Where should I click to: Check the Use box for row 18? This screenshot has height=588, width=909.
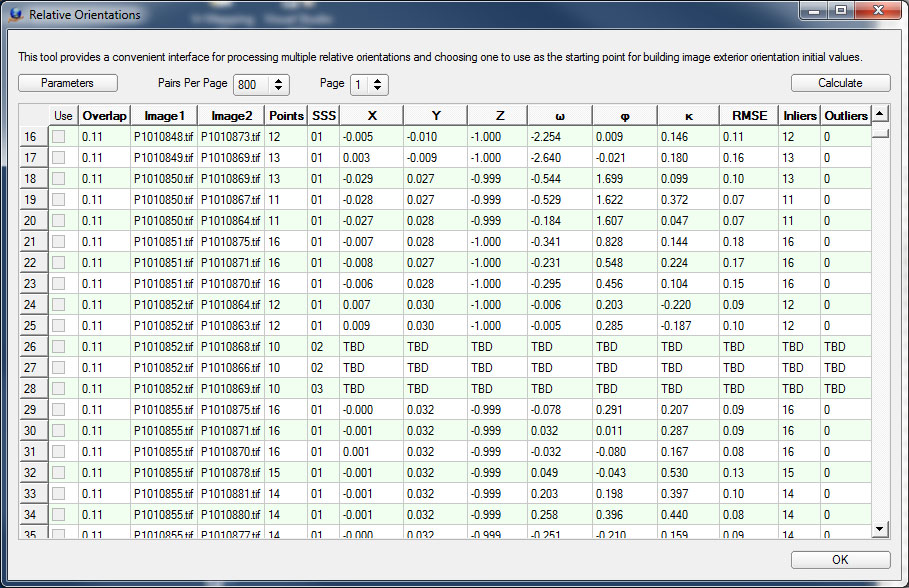[x=59, y=179]
